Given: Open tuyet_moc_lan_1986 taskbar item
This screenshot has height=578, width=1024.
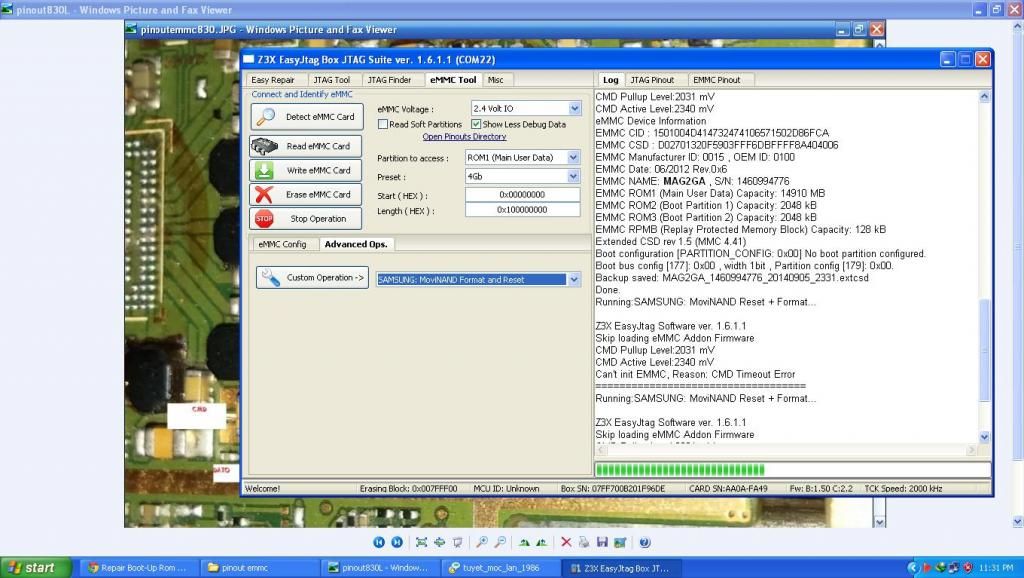Looking at the screenshot, I should [x=500, y=568].
